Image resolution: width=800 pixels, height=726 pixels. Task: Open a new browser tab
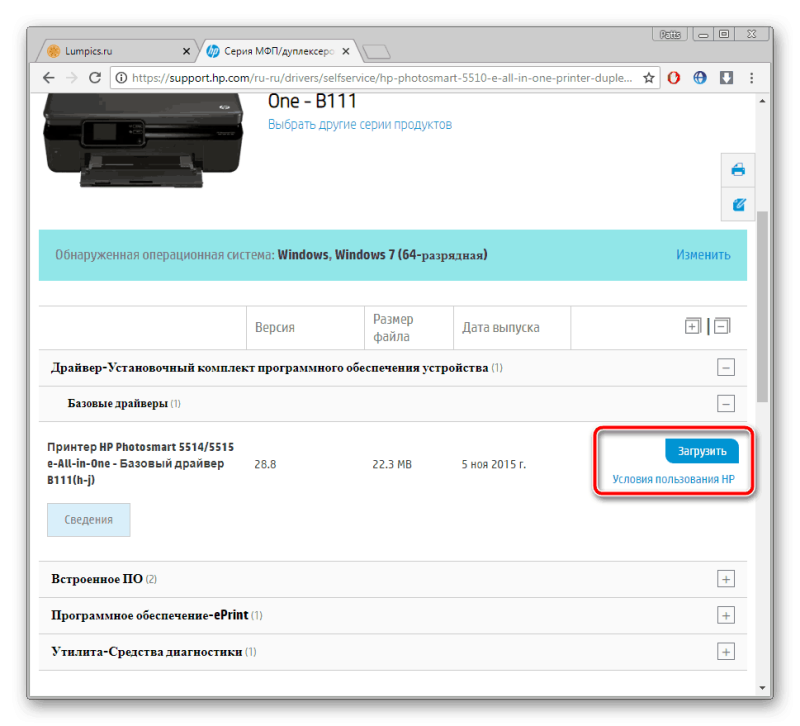coord(377,52)
